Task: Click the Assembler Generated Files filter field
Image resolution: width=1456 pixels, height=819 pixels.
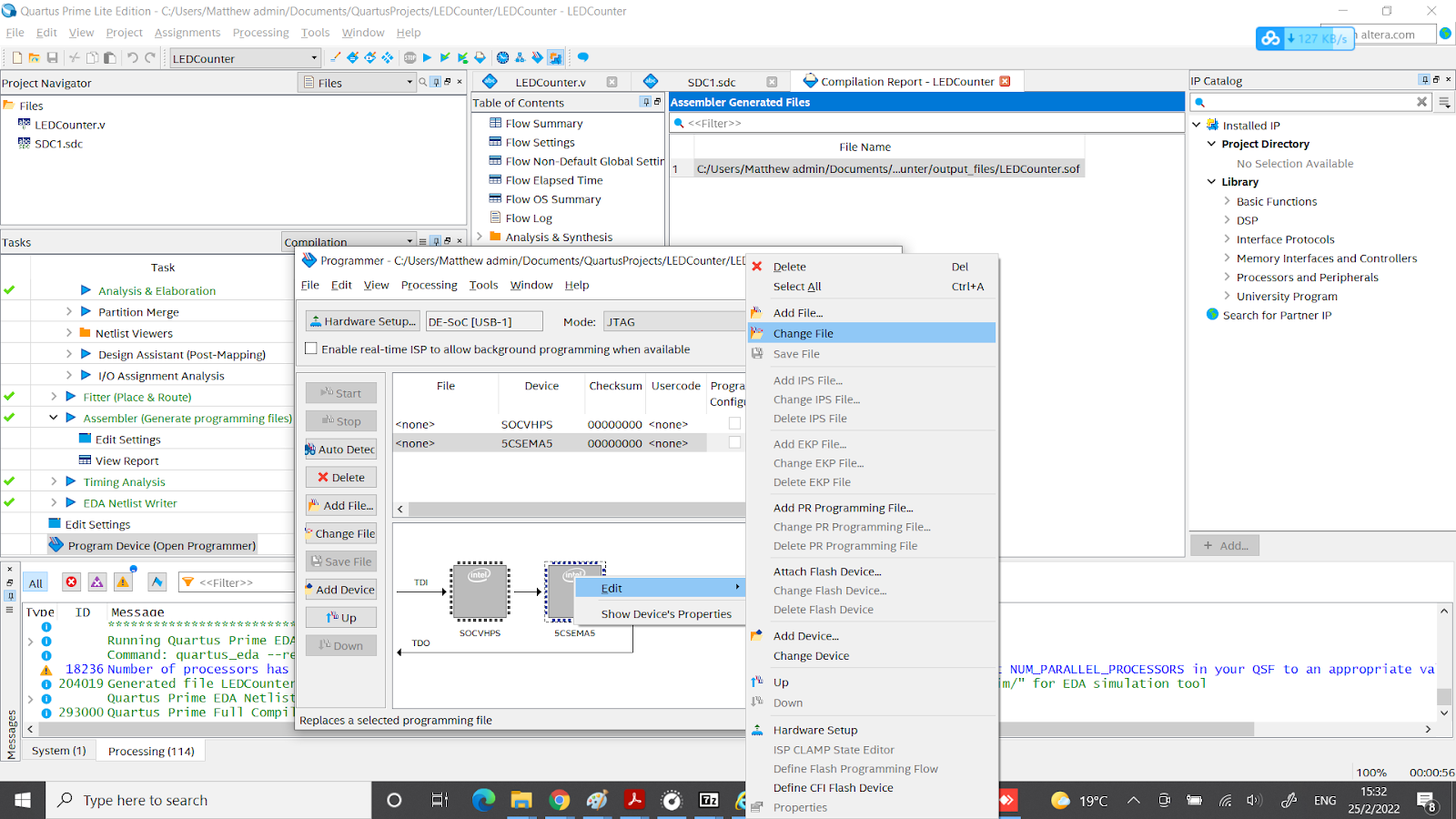Action: click(x=926, y=123)
